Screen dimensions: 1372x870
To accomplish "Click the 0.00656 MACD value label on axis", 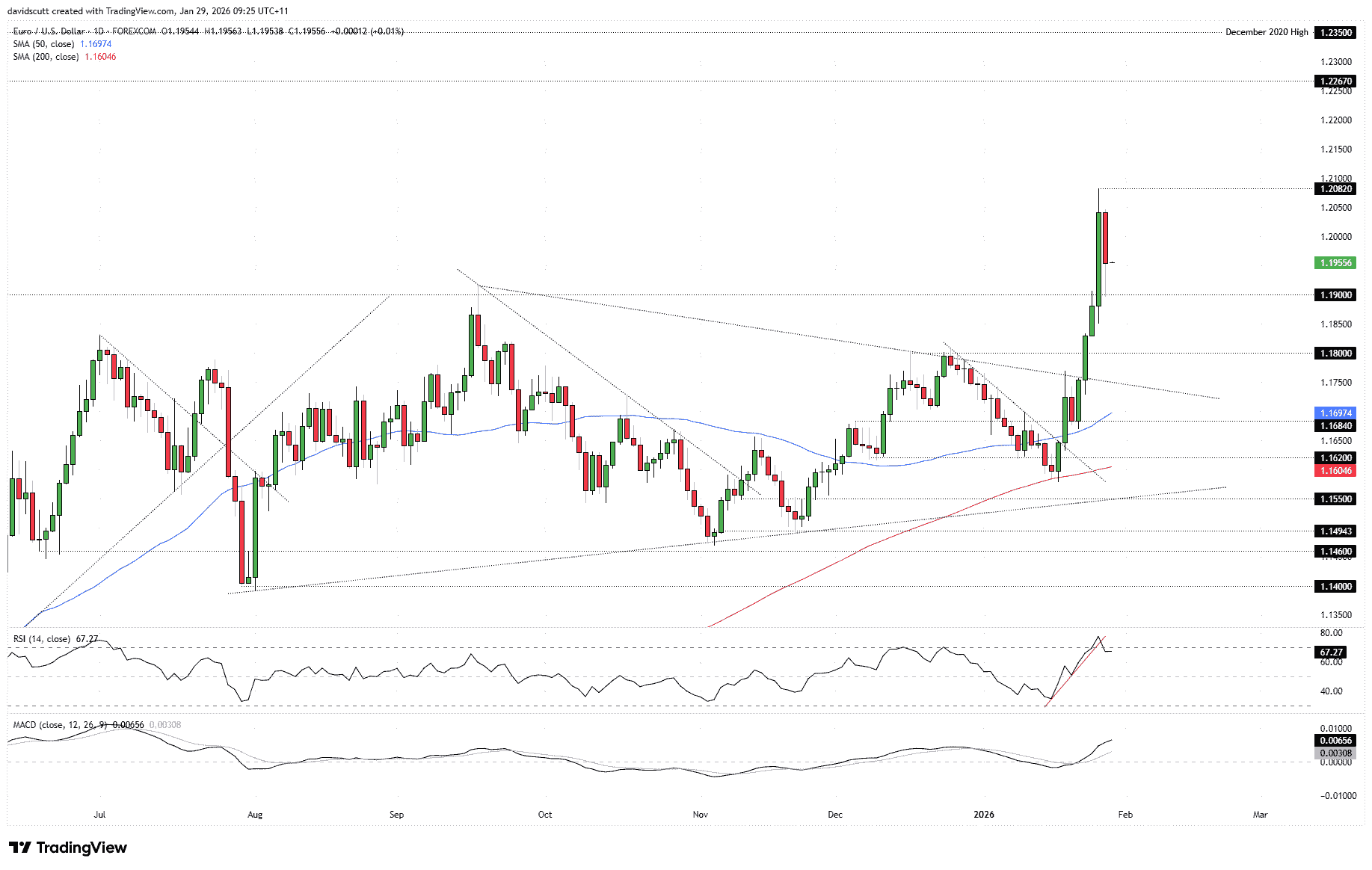I will 1335,741.
